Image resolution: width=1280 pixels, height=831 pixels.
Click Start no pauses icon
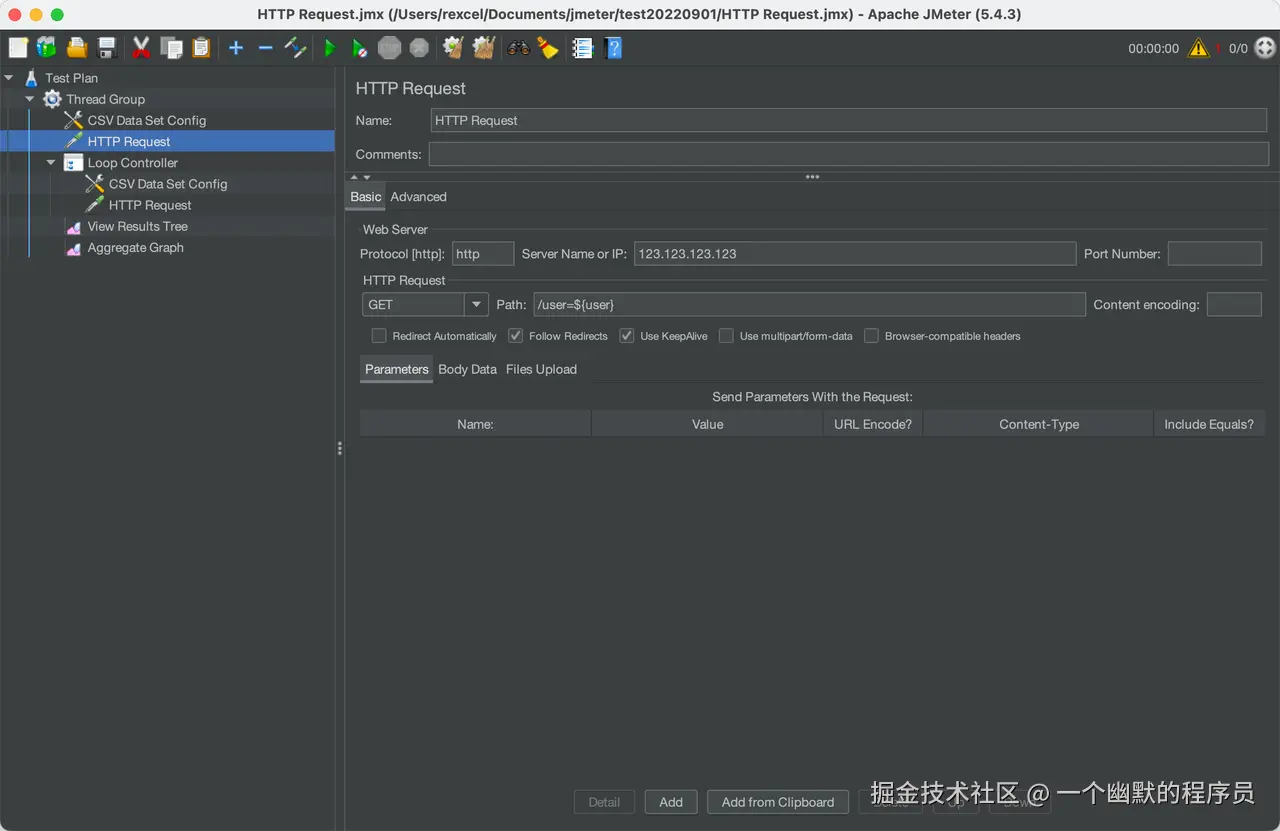pyautogui.click(x=359, y=47)
